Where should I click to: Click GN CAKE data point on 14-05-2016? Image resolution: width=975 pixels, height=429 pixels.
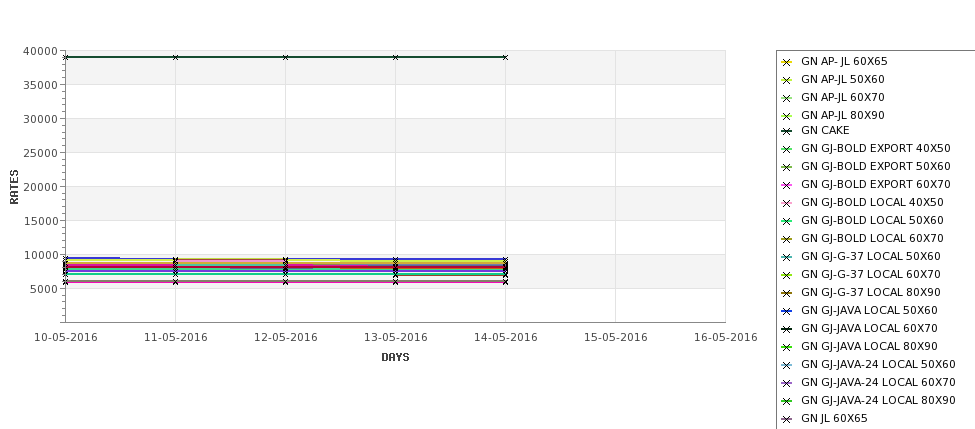point(506,57)
